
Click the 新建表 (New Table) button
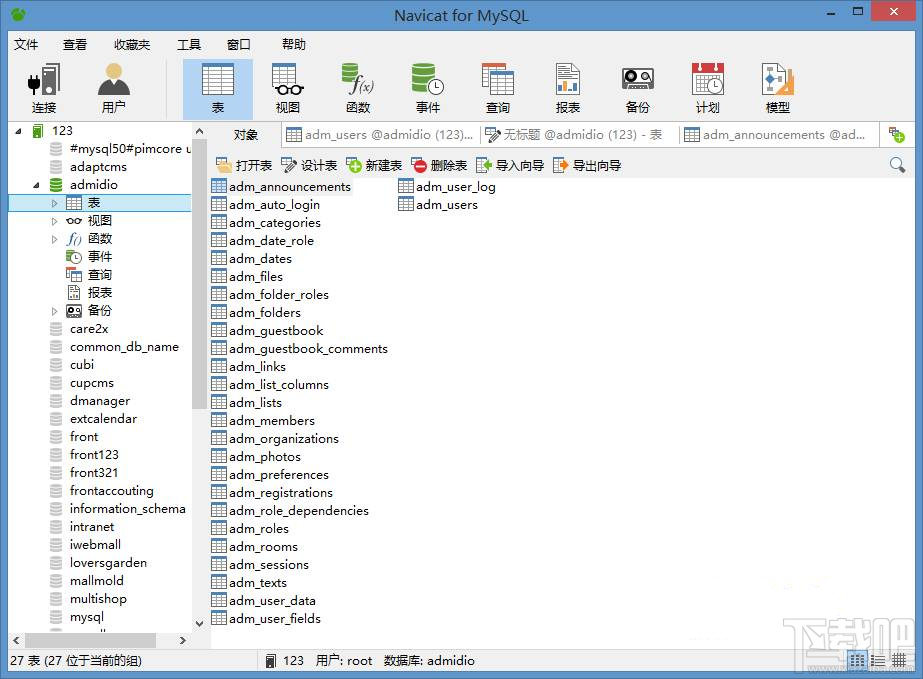click(374, 165)
